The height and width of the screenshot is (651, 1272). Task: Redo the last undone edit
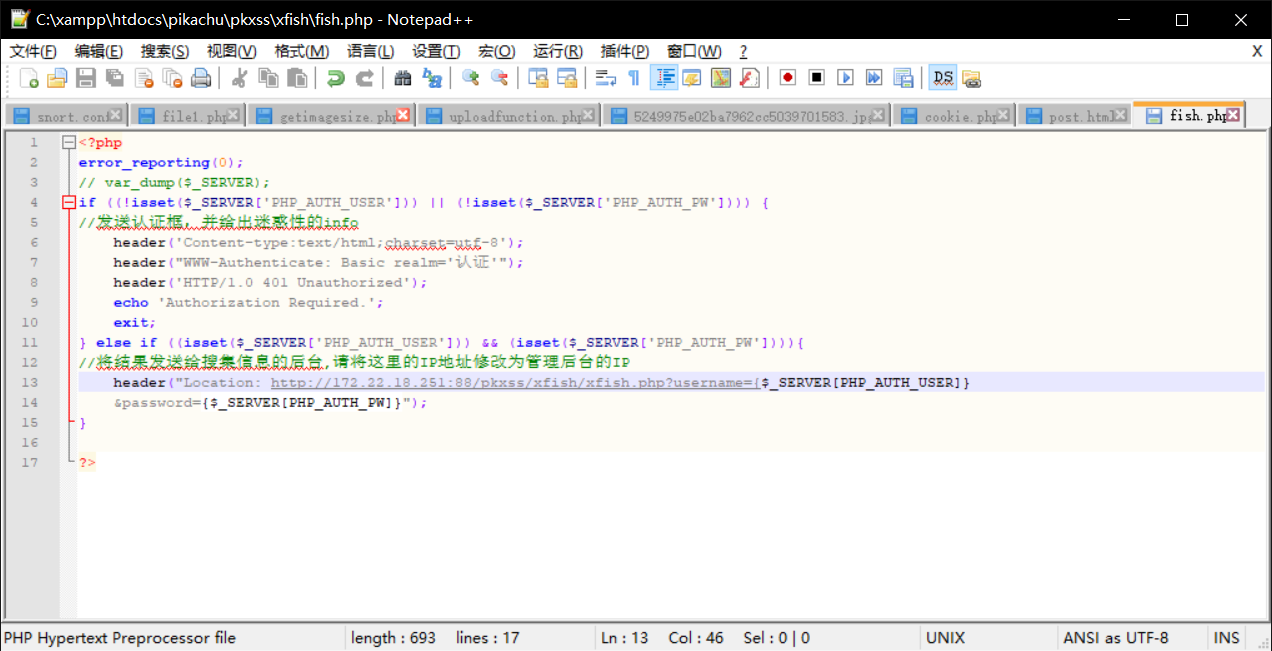click(365, 78)
